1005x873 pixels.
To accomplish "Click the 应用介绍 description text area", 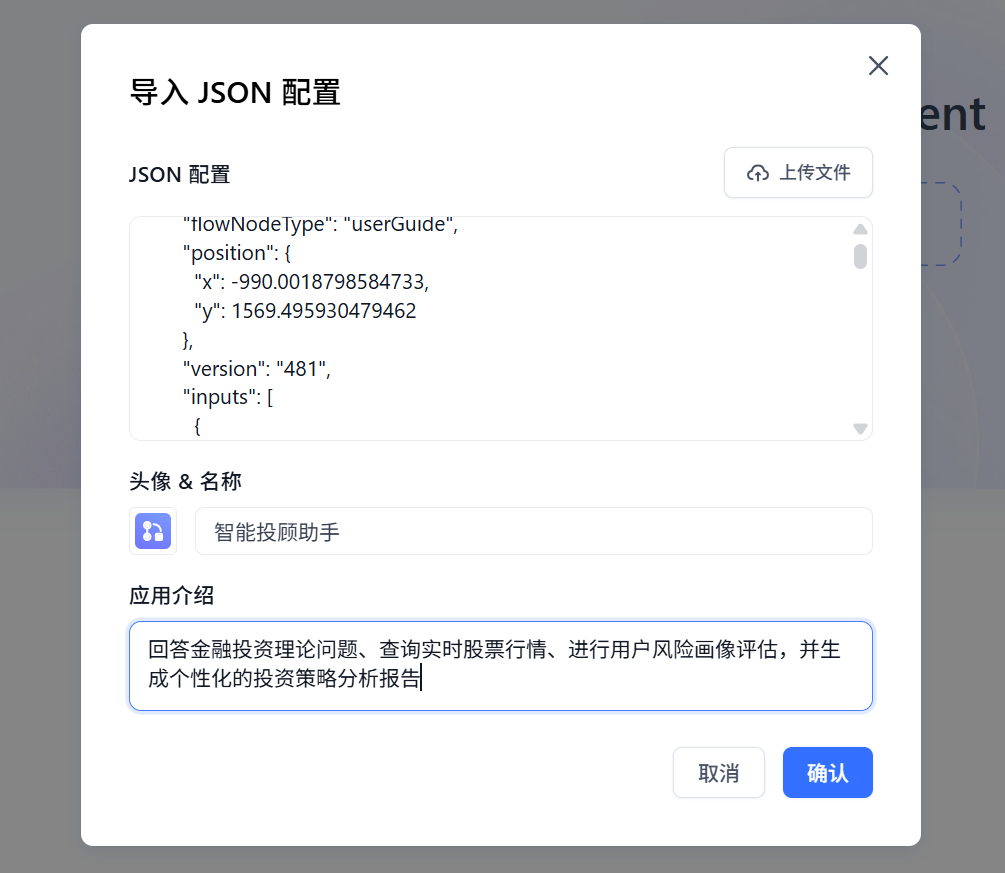I will (501, 665).
